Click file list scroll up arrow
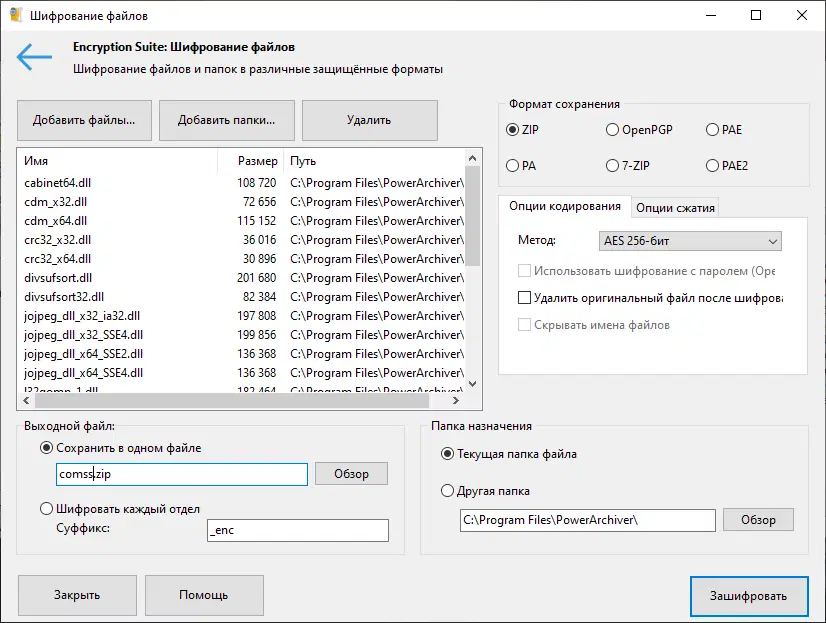This screenshot has height=623, width=826. point(473,158)
